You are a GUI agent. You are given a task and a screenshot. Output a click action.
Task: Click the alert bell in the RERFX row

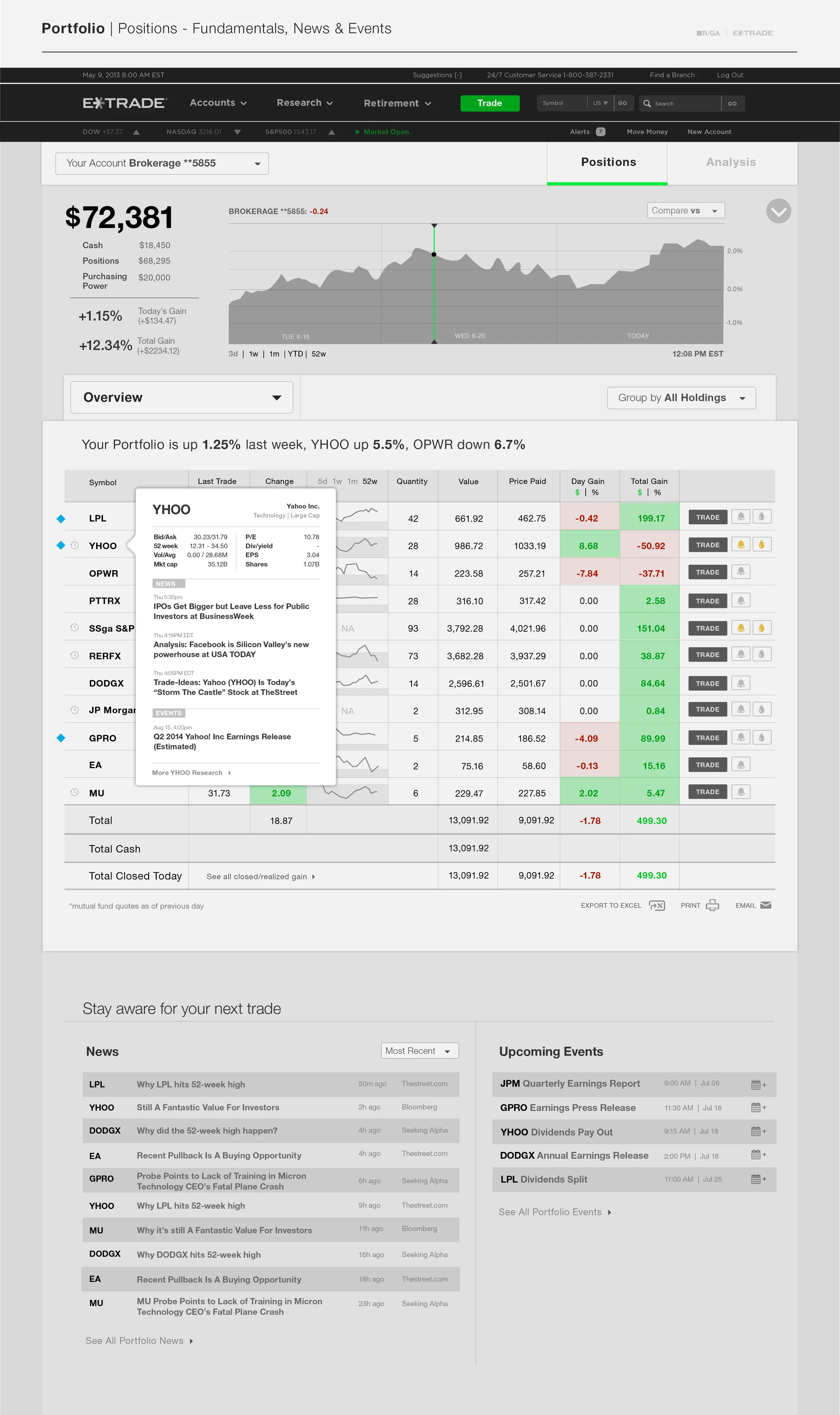coord(741,654)
